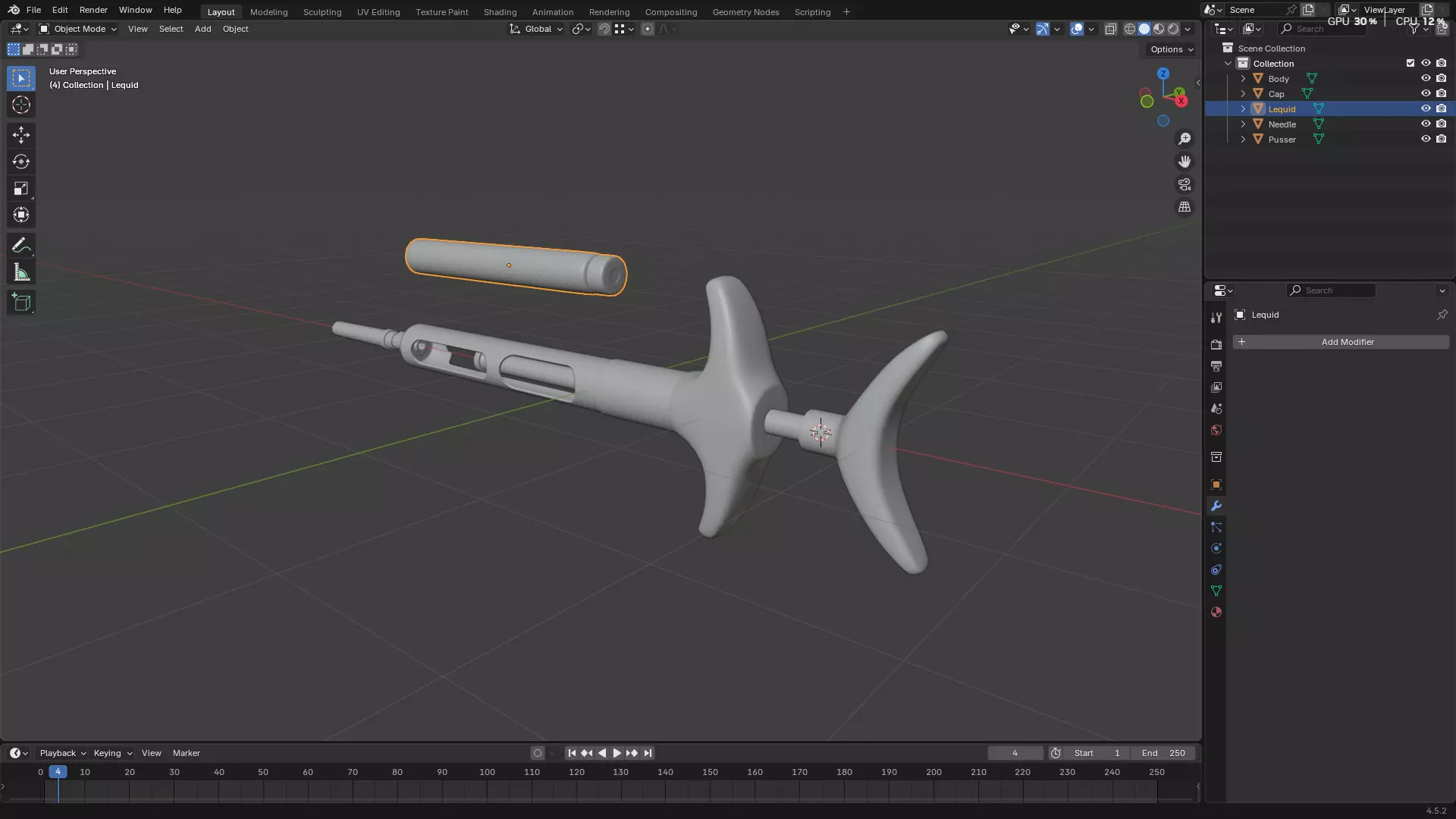The height and width of the screenshot is (819, 1456).
Task: Uncheck the Collection exclude checkbox
Action: [1410, 63]
